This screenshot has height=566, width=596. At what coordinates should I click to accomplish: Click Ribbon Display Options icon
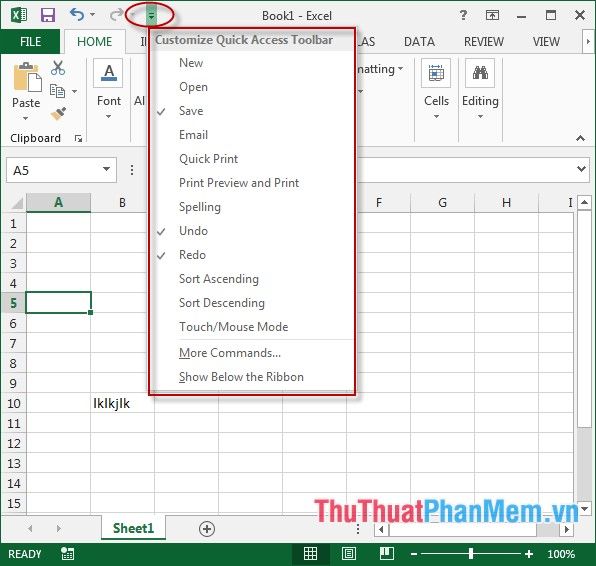click(x=492, y=15)
